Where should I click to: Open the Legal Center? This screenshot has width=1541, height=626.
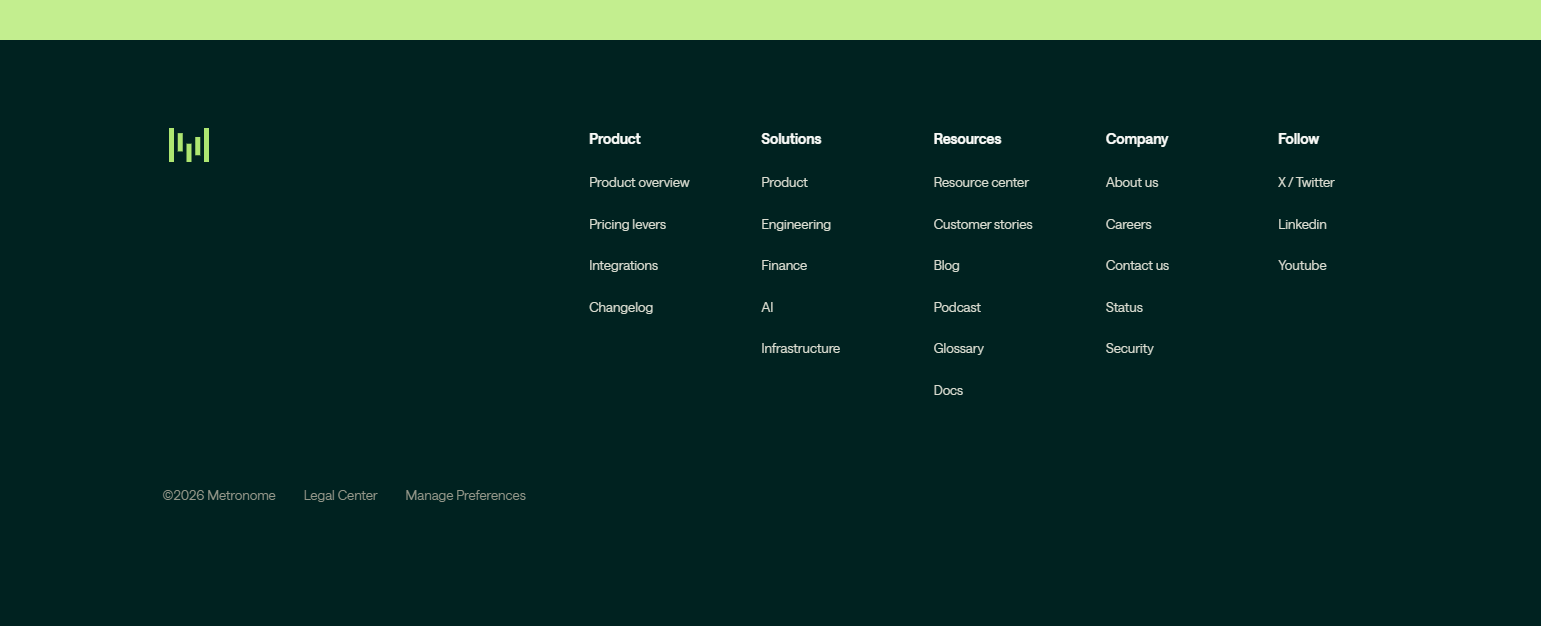point(340,495)
